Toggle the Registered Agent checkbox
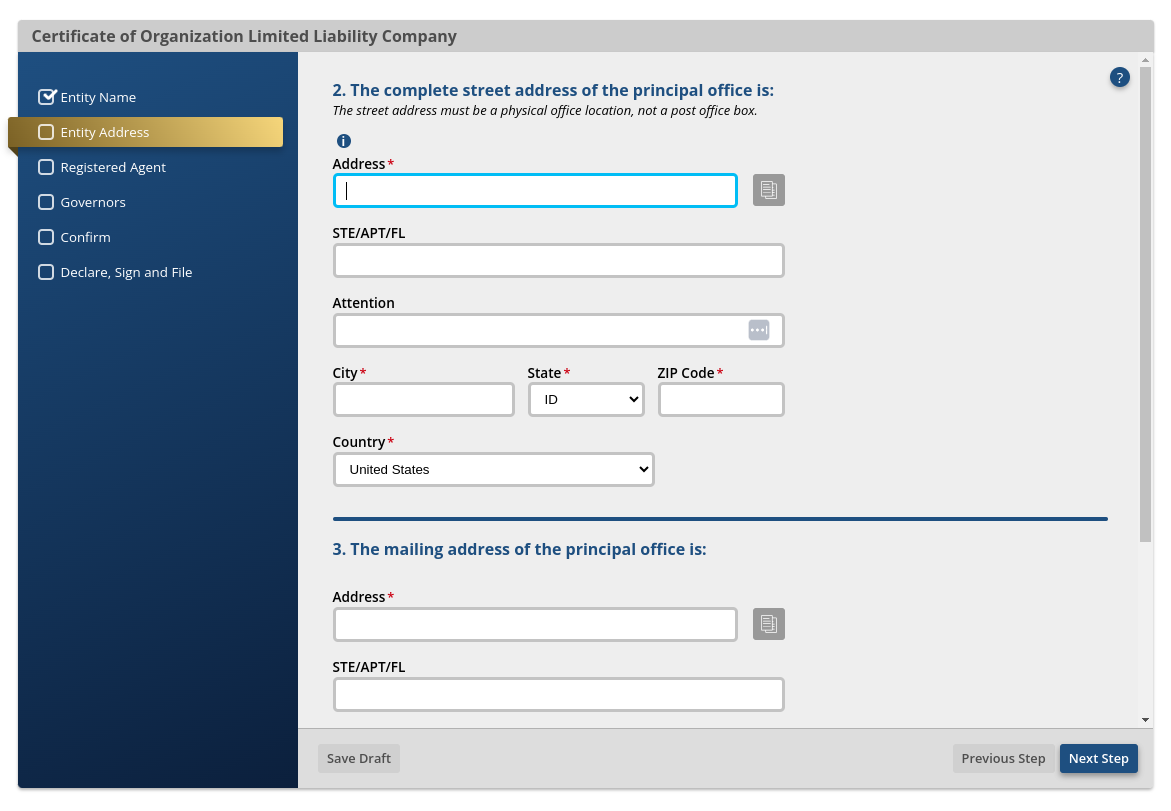The width and height of the screenshot is (1171, 811). tap(46, 167)
